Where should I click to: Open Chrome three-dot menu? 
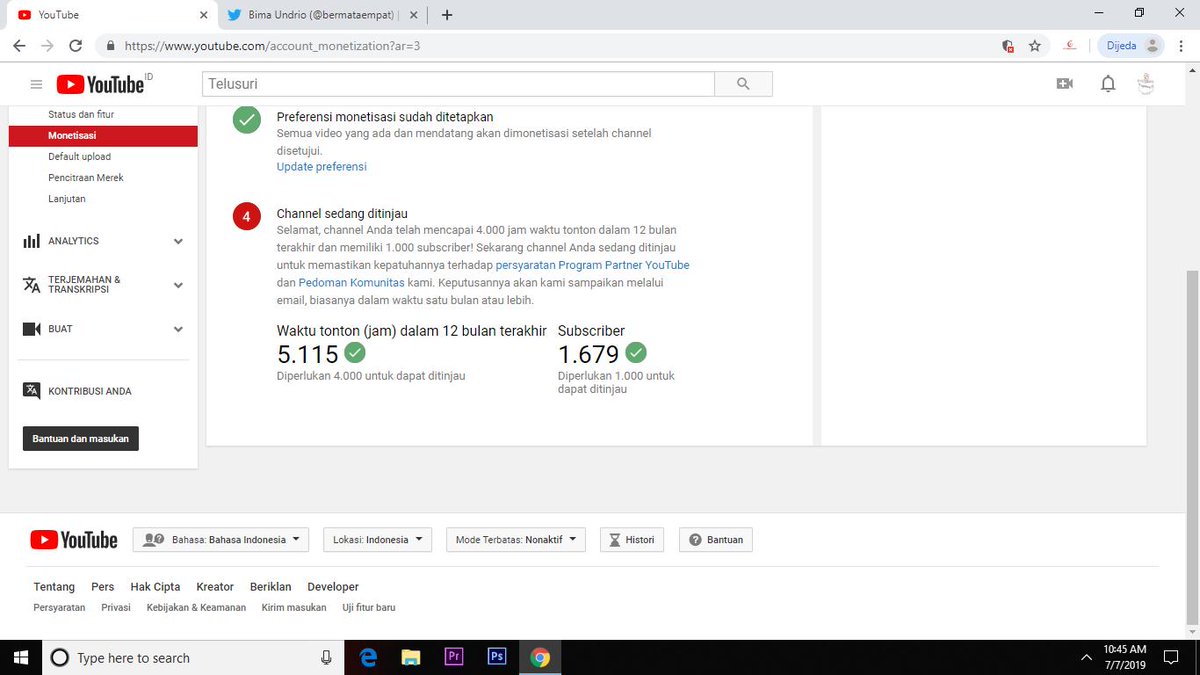1182,46
